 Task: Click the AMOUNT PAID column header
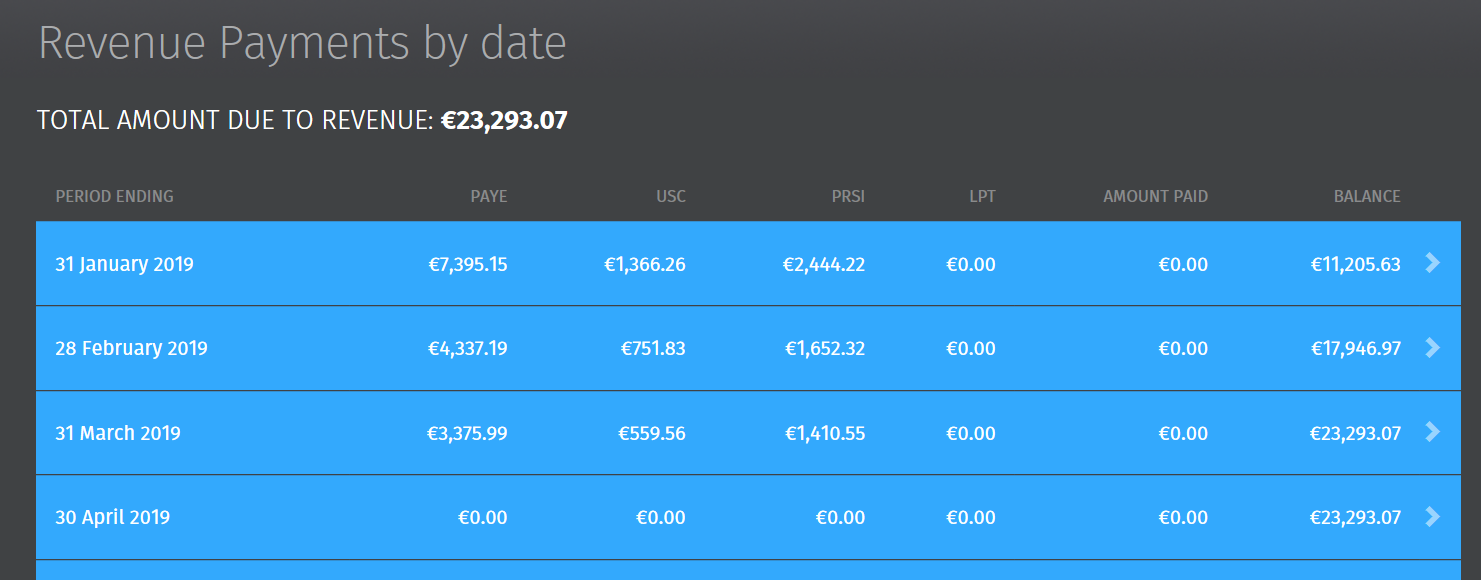coord(1156,196)
